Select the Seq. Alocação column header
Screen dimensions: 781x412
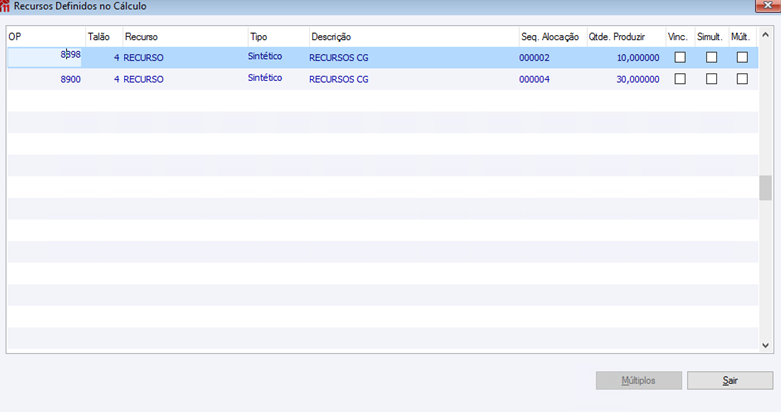(x=553, y=36)
